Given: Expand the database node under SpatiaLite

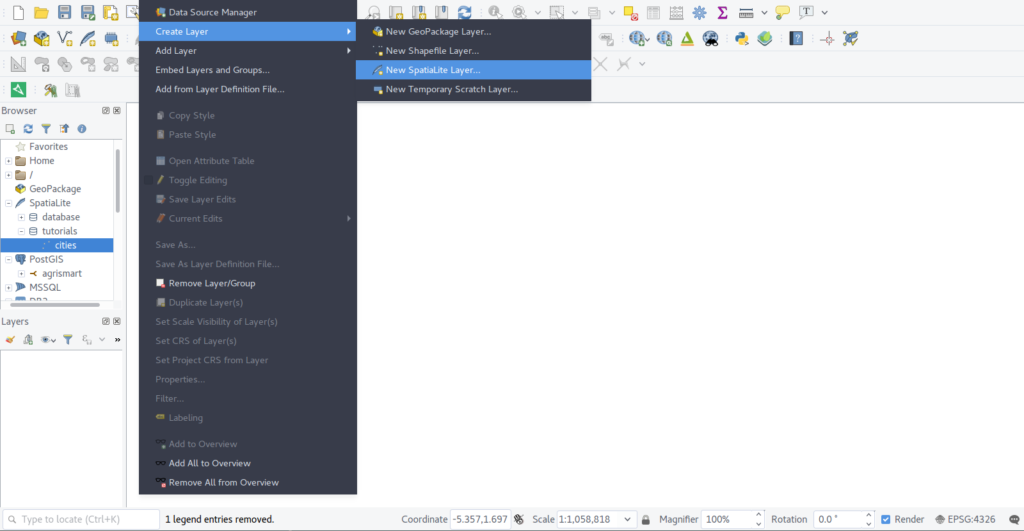Looking at the screenshot, I should click(21, 217).
